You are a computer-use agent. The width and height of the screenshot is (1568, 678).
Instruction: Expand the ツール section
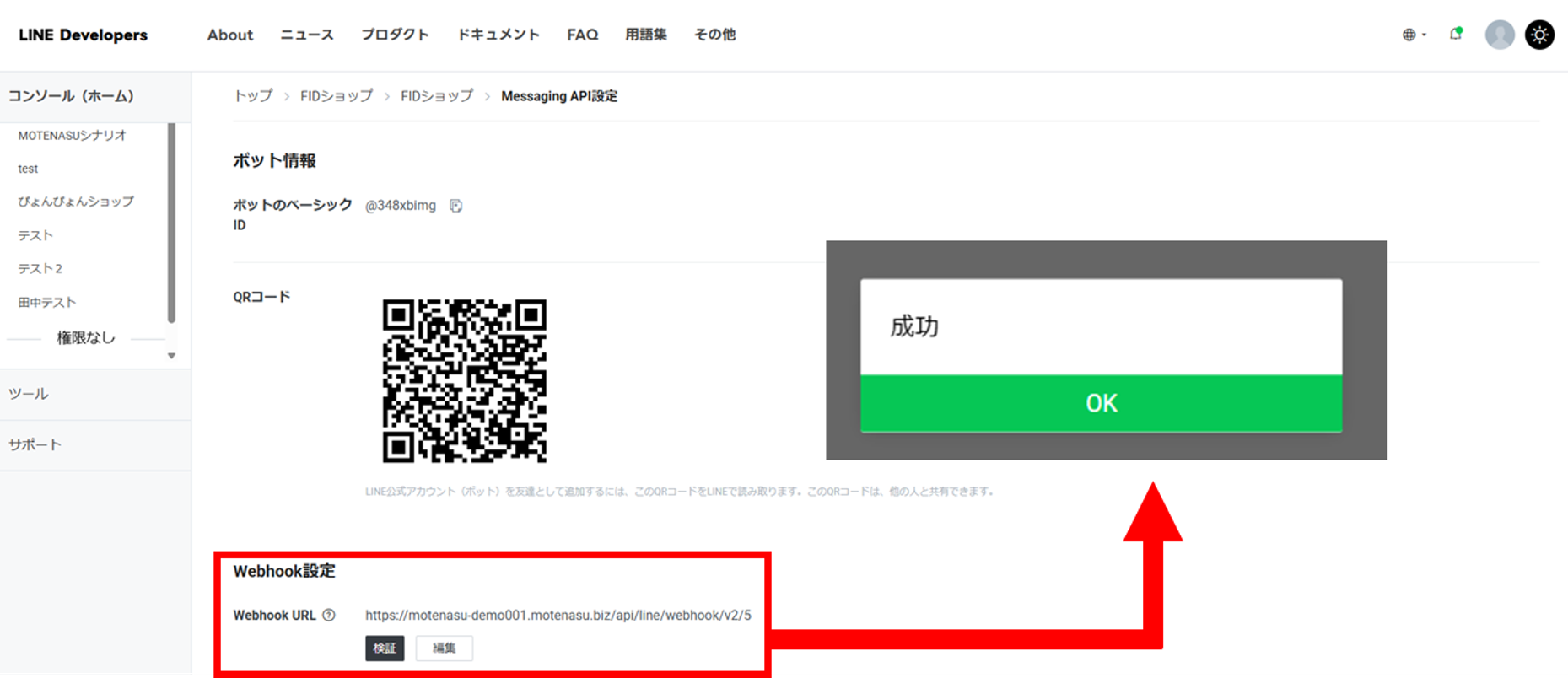pos(29,394)
